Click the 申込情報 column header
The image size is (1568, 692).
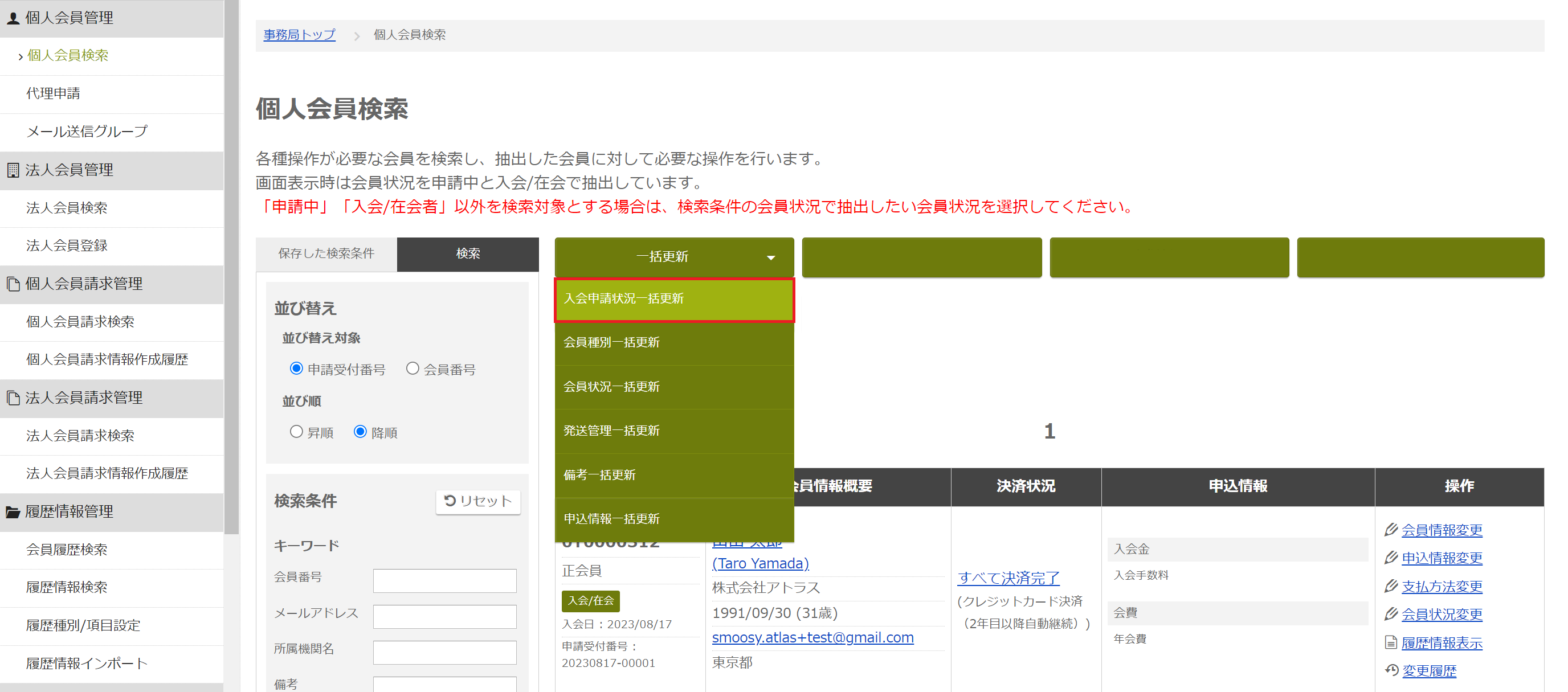1238,486
